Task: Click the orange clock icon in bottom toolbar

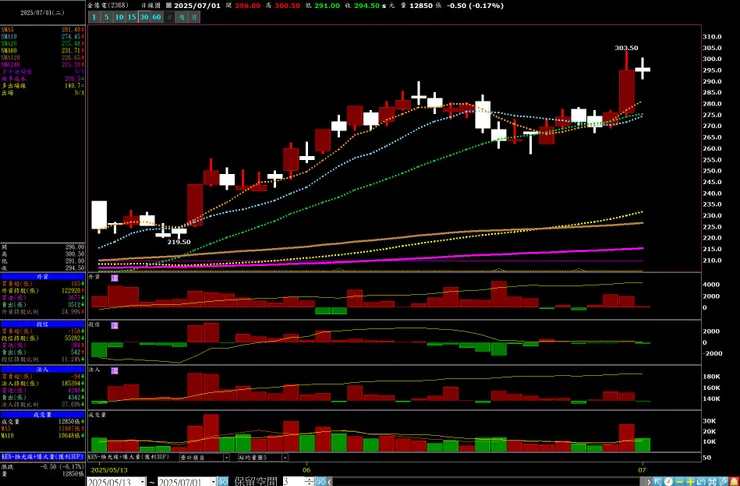Action: pyautogui.click(x=668, y=481)
